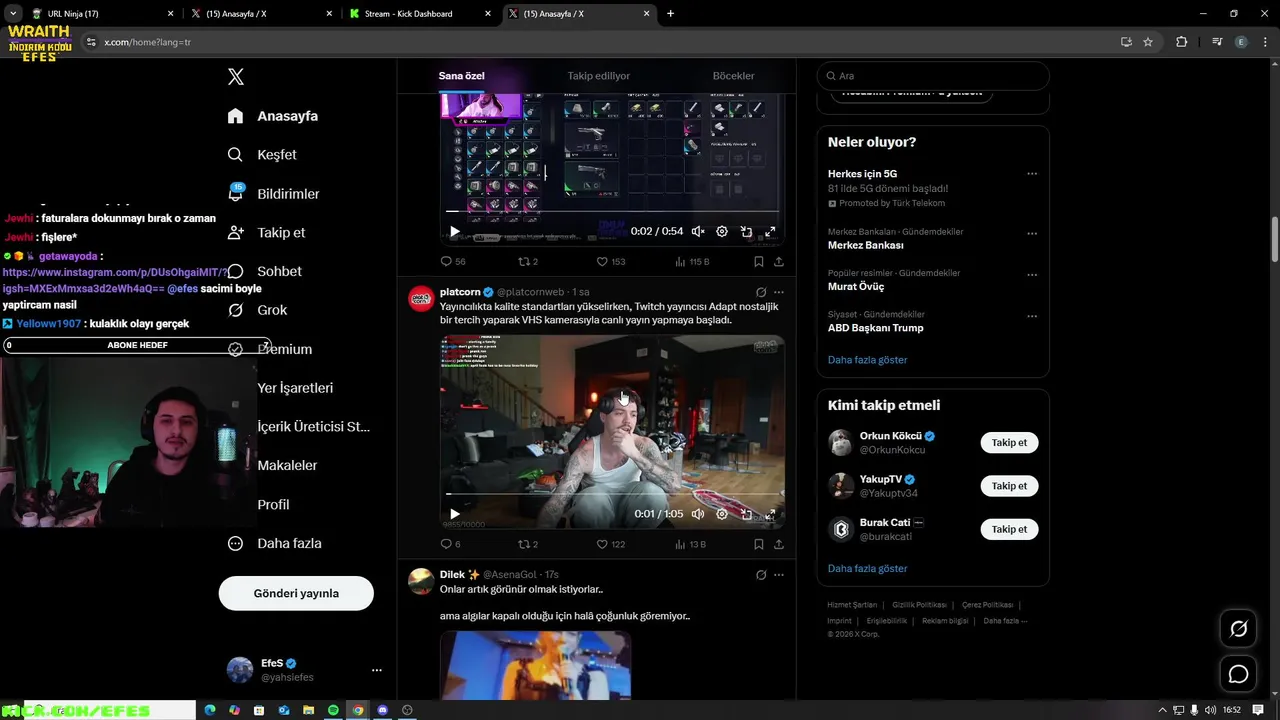Click Gönderi yayınla post button

296,593
